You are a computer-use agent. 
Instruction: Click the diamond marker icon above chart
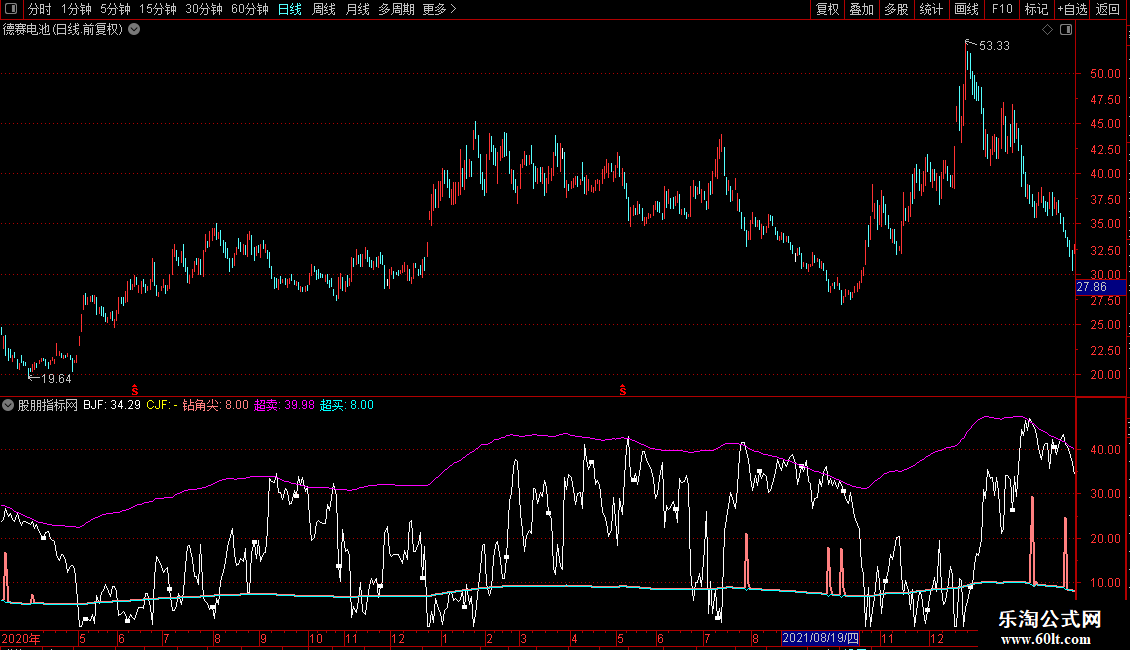pos(1048,30)
